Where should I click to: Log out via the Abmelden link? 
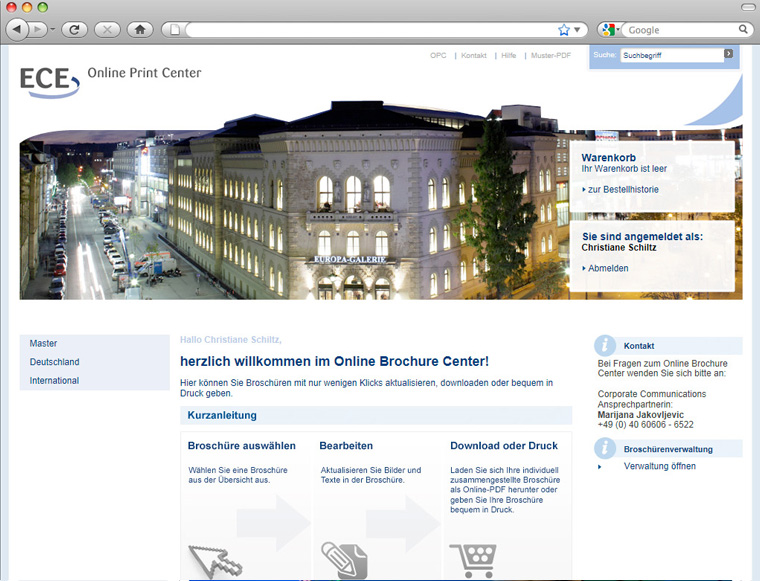pyautogui.click(x=608, y=268)
